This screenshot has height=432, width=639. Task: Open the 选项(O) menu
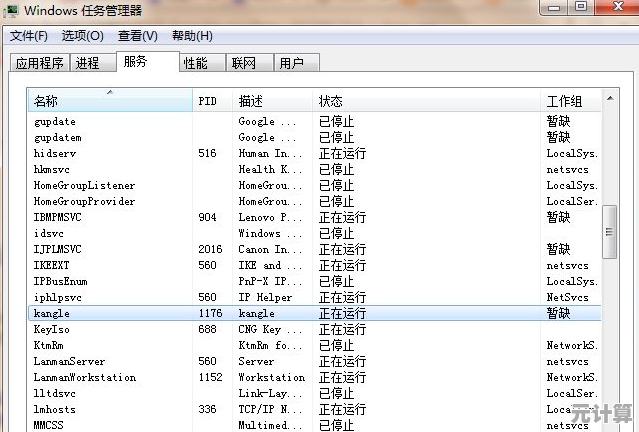coord(82,36)
